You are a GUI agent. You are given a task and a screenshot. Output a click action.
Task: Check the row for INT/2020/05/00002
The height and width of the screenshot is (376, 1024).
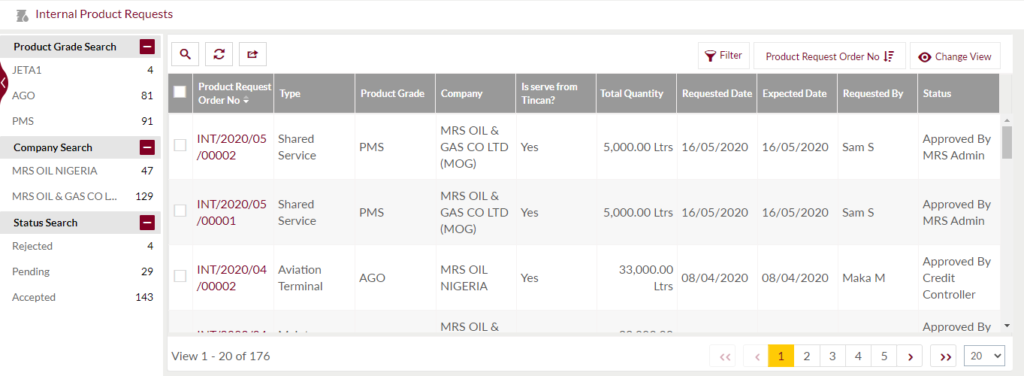point(180,146)
